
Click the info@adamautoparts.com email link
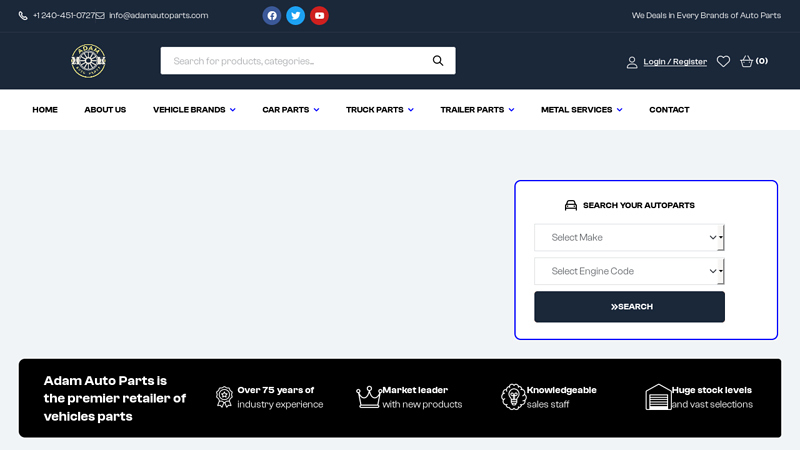pyautogui.click(x=158, y=15)
